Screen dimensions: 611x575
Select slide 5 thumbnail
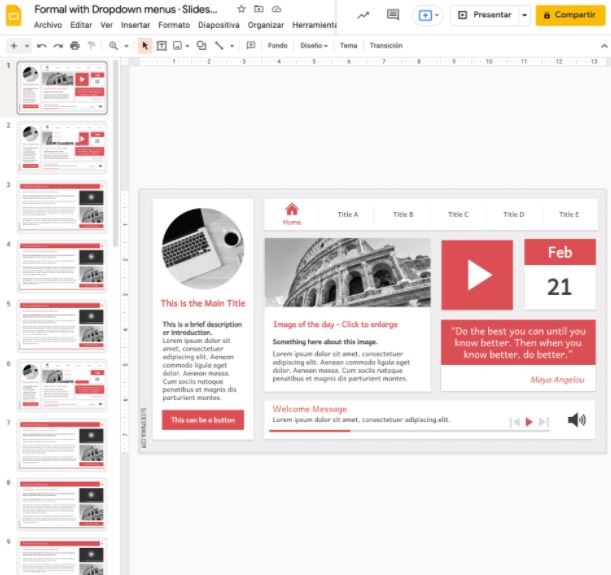[x=62, y=326]
